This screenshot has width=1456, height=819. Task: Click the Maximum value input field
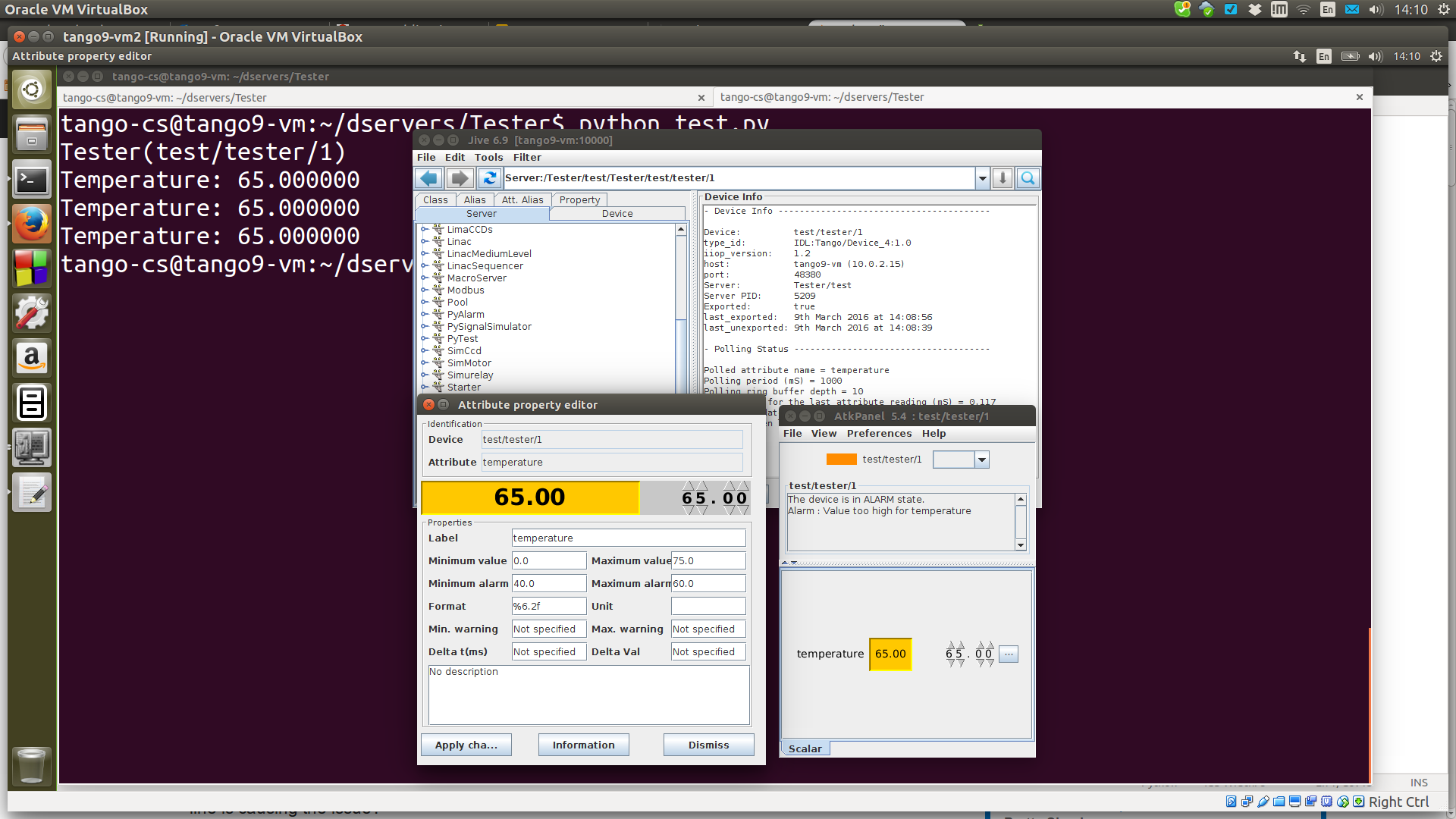tap(708, 561)
